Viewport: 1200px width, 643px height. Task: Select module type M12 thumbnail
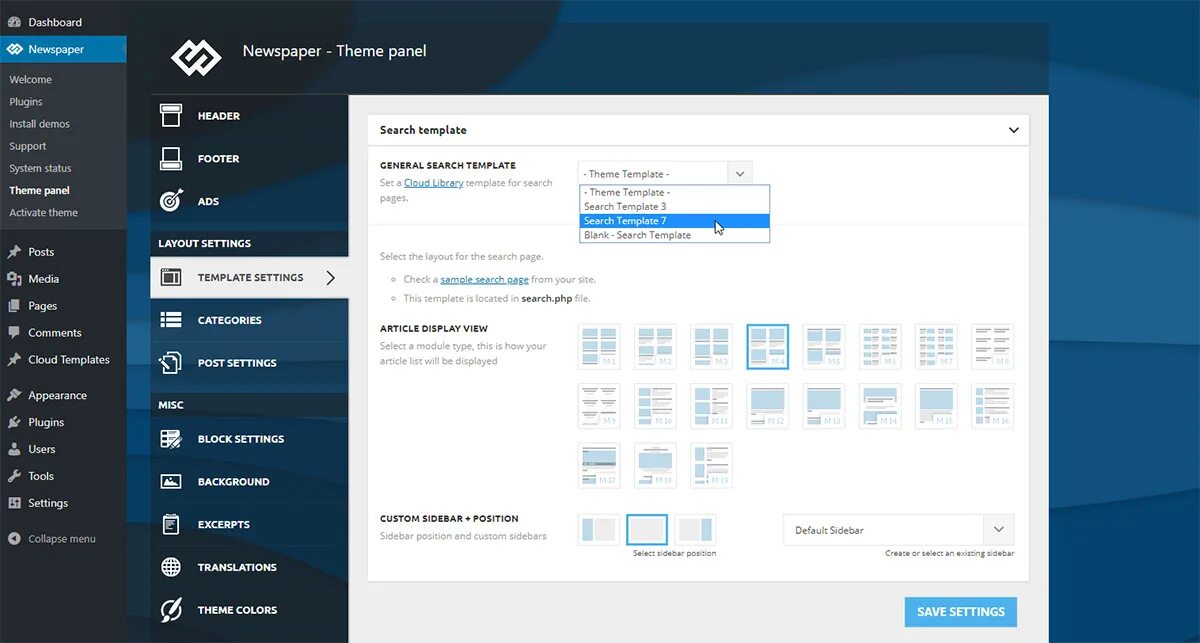768,406
